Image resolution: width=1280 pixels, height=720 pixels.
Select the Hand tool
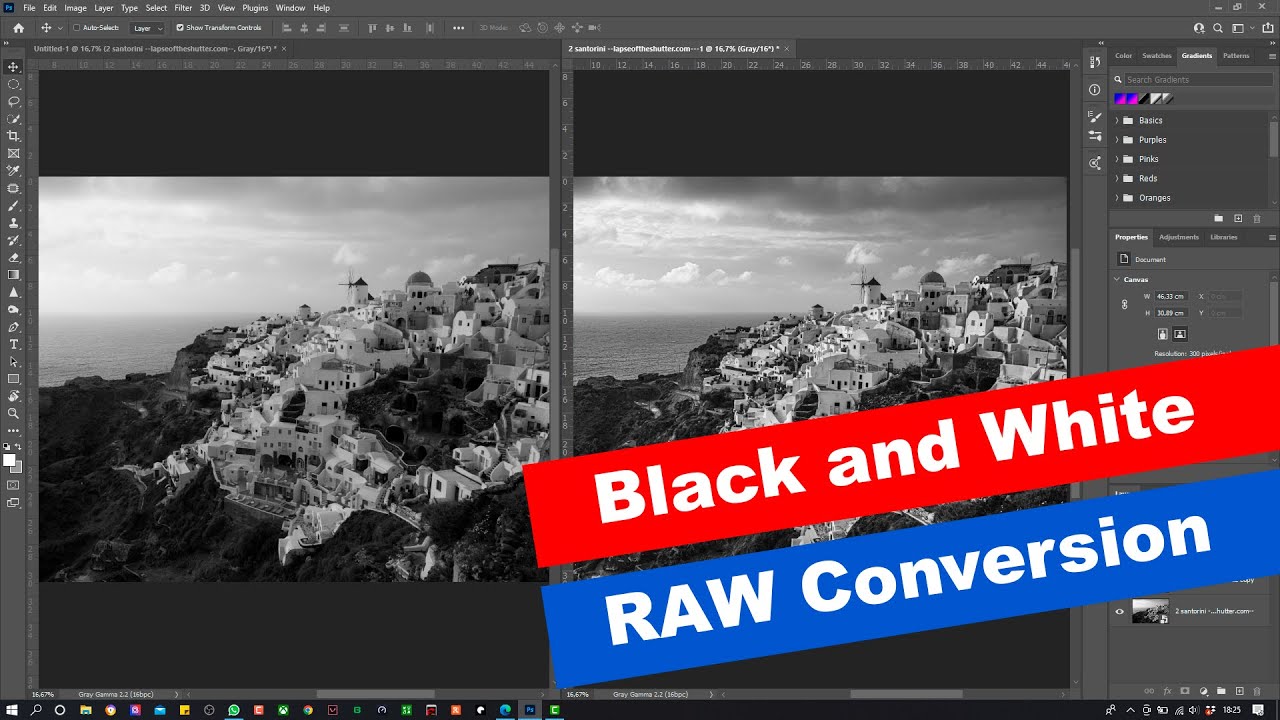click(13, 396)
